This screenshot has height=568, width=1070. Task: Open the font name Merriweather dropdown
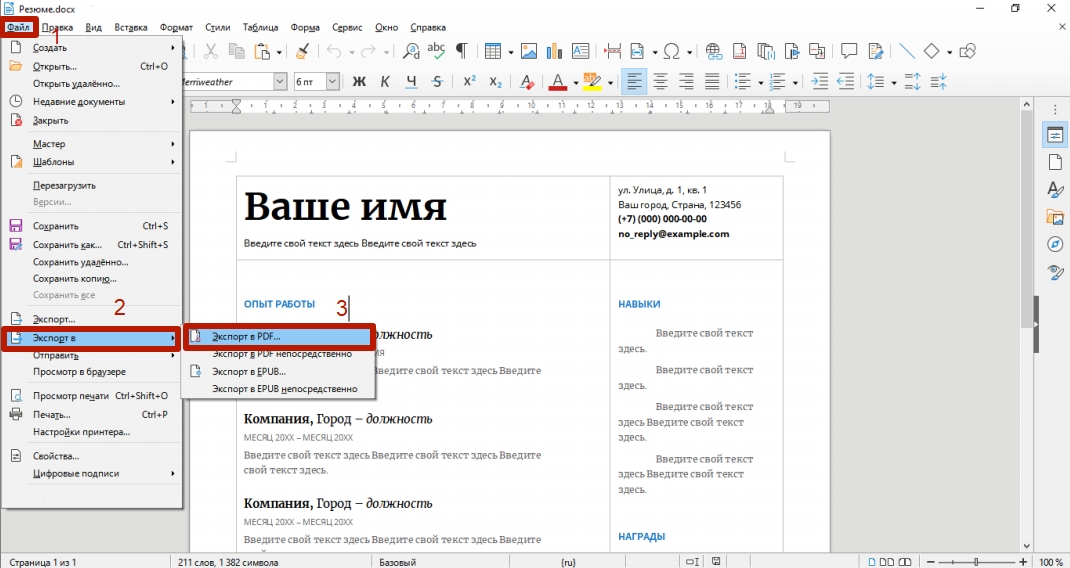(x=280, y=82)
